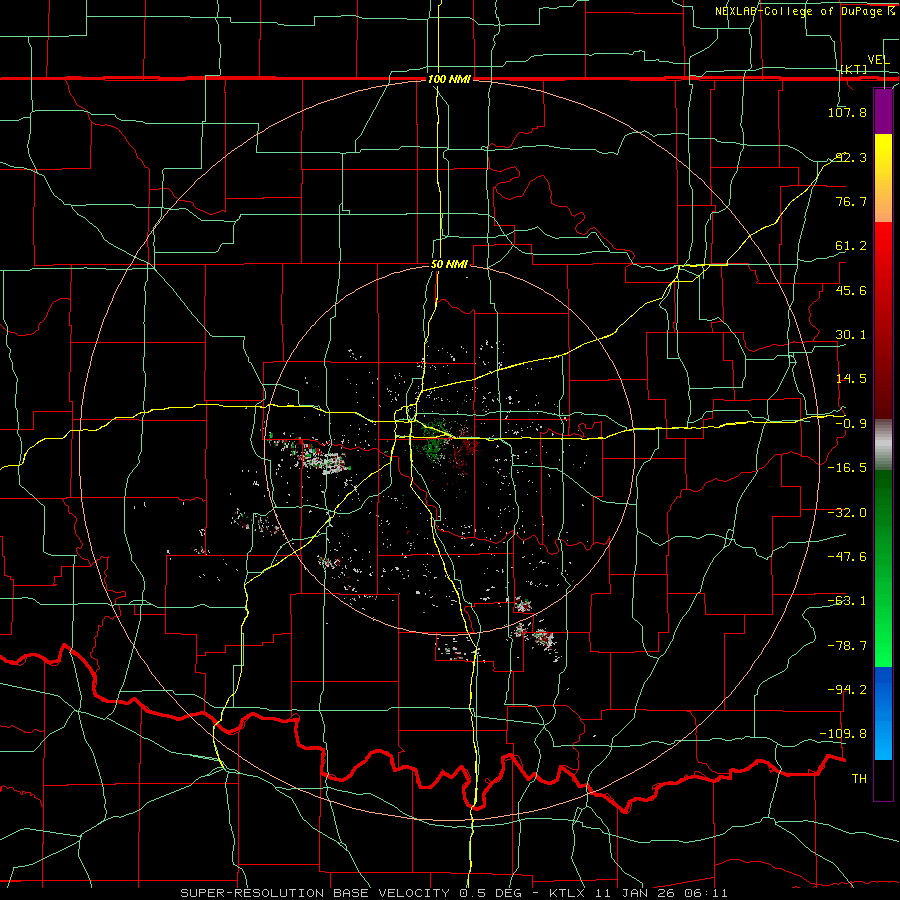This screenshot has height=900, width=900.
Task: Pick the green inbound segment of color bar
Action: 883,568
